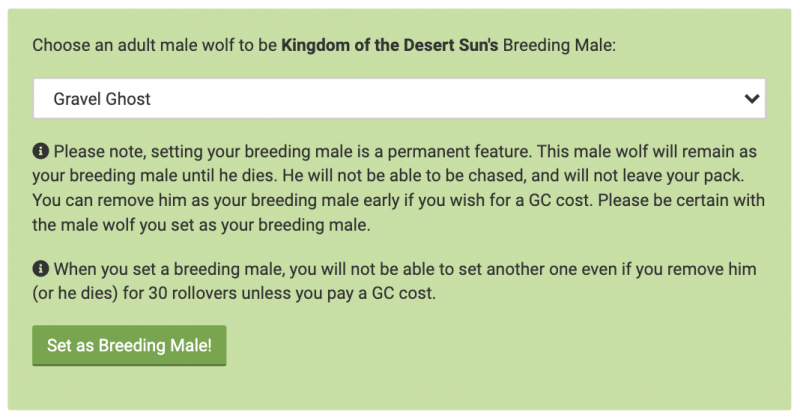Click empty green area right of the button

pyautogui.click(x=500, y=346)
